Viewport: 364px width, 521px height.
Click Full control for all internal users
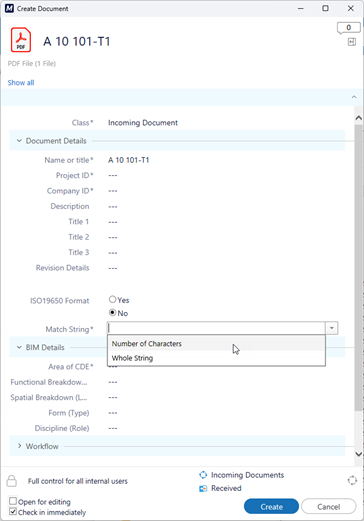click(x=78, y=481)
